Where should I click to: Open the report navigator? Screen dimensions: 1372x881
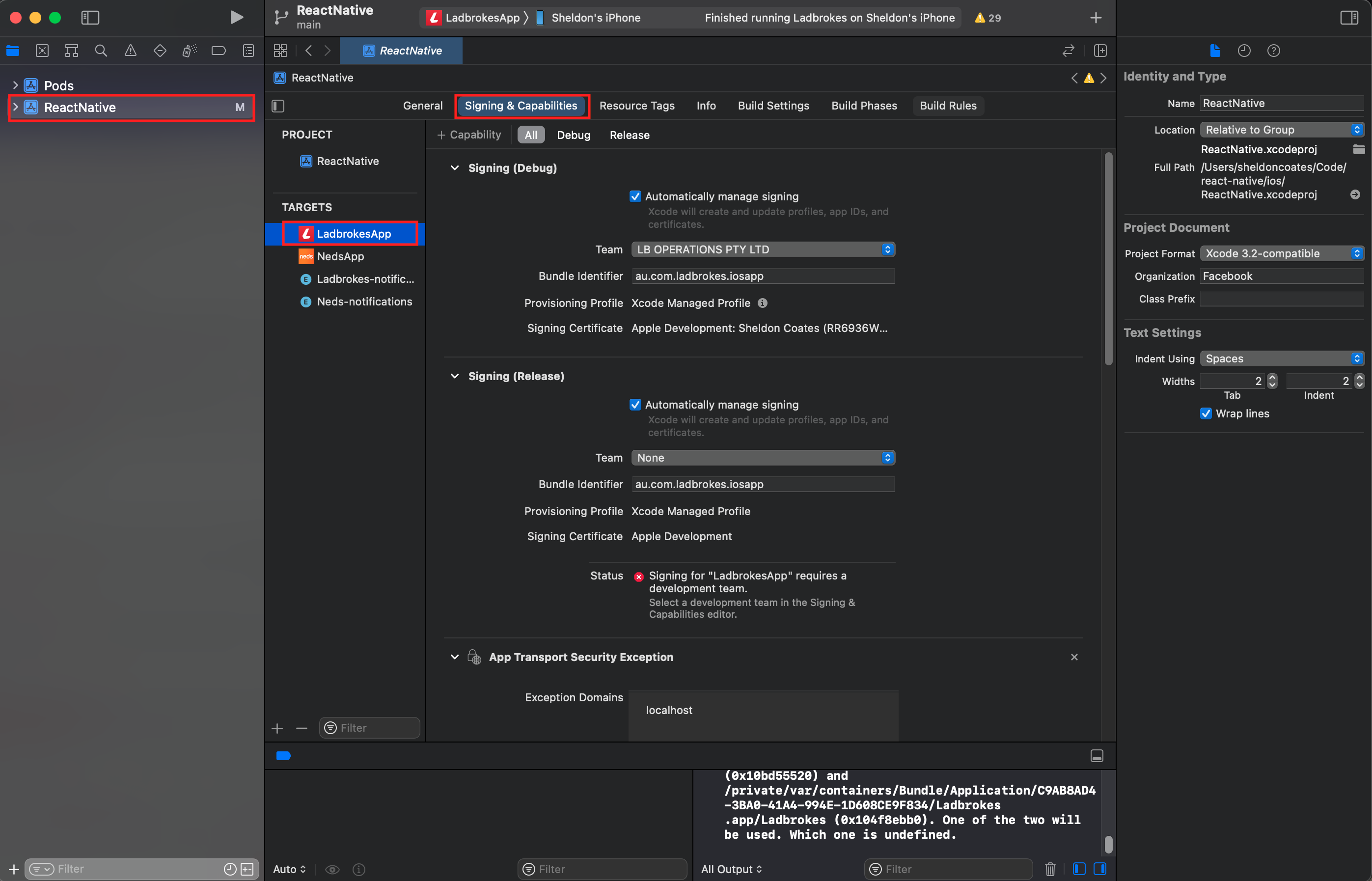248,51
